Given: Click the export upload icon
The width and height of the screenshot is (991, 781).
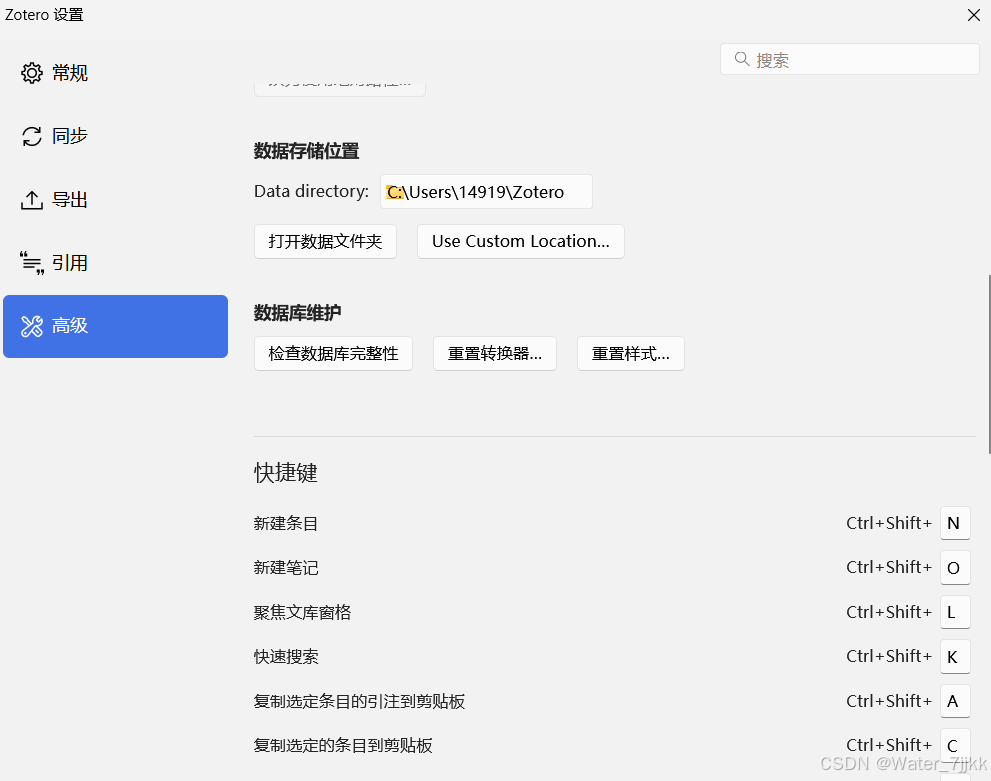Looking at the screenshot, I should pos(32,200).
